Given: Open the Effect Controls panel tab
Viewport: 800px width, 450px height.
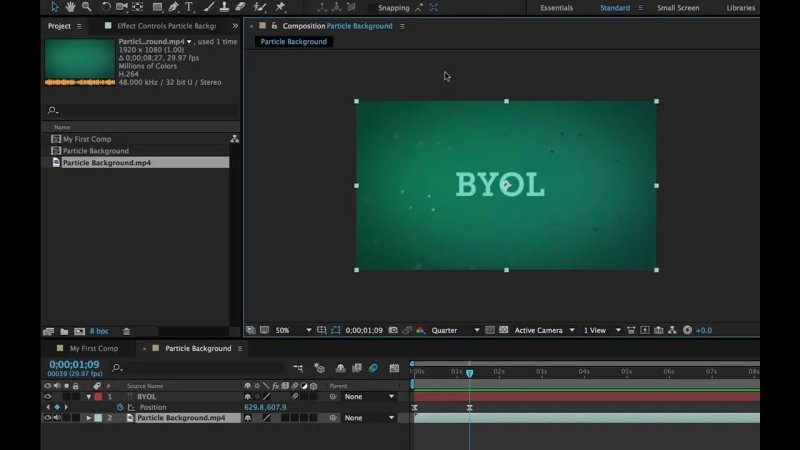Looking at the screenshot, I should tap(166, 26).
